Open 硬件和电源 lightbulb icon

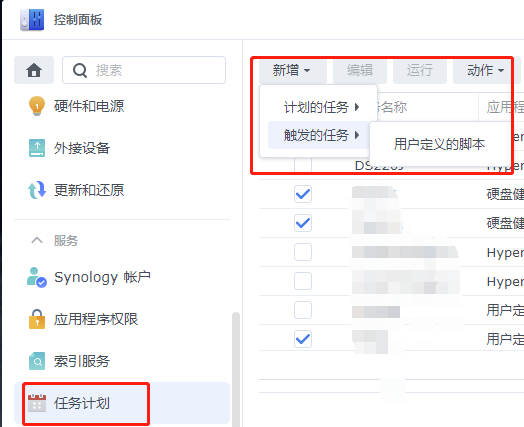[x=37, y=106]
